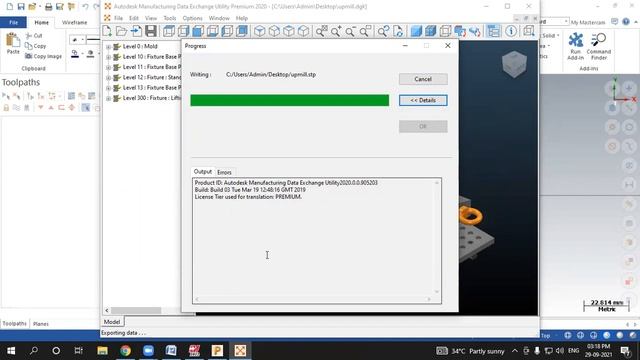
Task: Cancel the export in Progress dialog
Action: pyautogui.click(x=423, y=79)
